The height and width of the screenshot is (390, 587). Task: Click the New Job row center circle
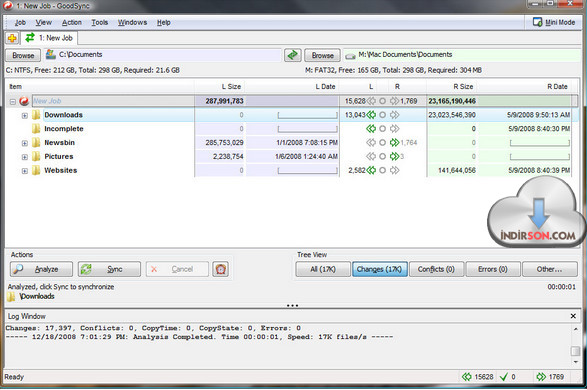tap(382, 101)
